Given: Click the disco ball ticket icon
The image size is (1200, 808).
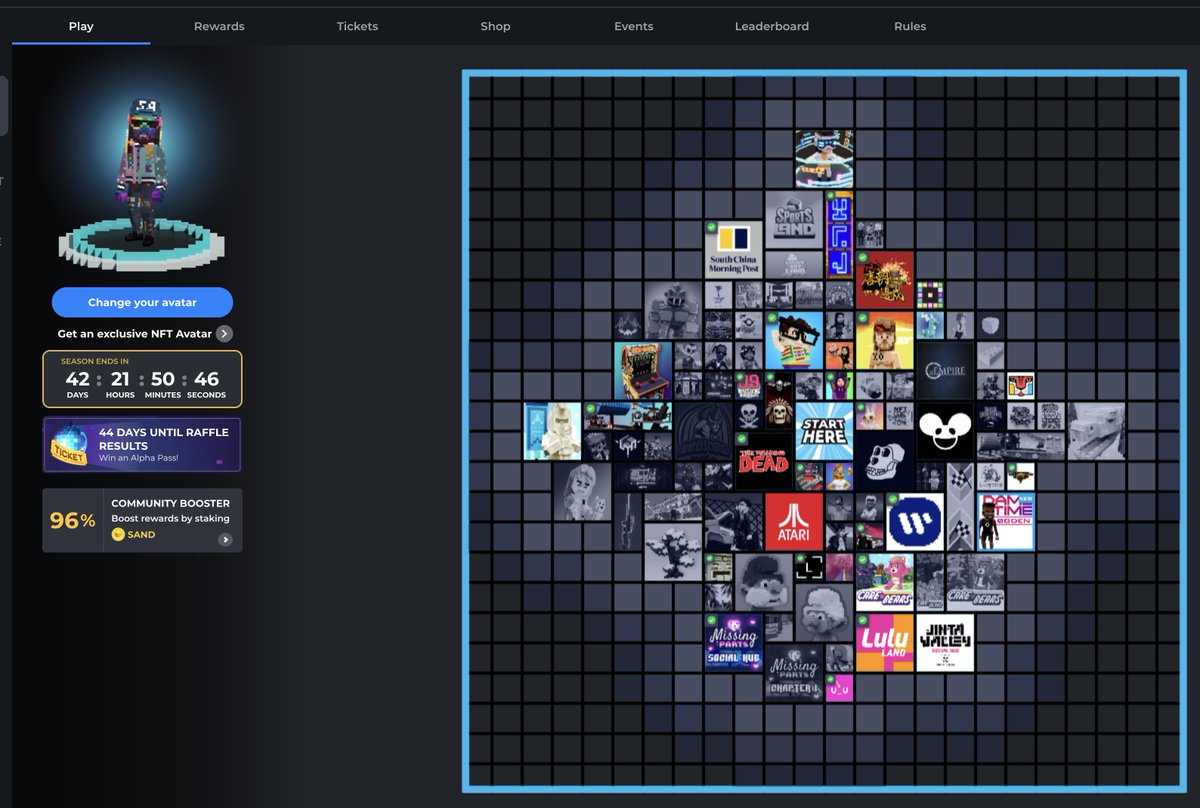Looking at the screenshot, I should click(69, 445).
